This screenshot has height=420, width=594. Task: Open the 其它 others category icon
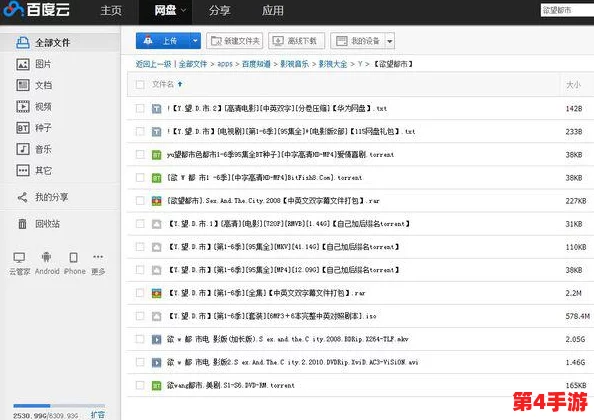23,170
